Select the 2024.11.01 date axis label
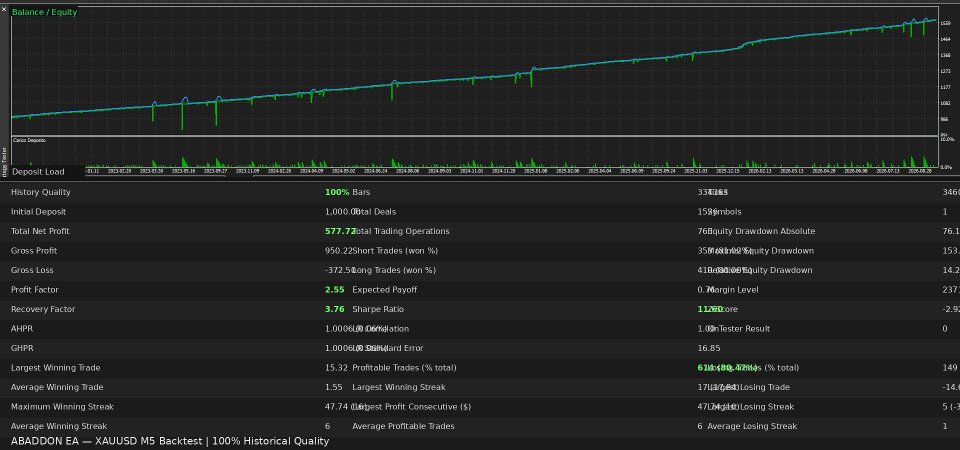Screen dimensions: 960x450 coord(471,171)
